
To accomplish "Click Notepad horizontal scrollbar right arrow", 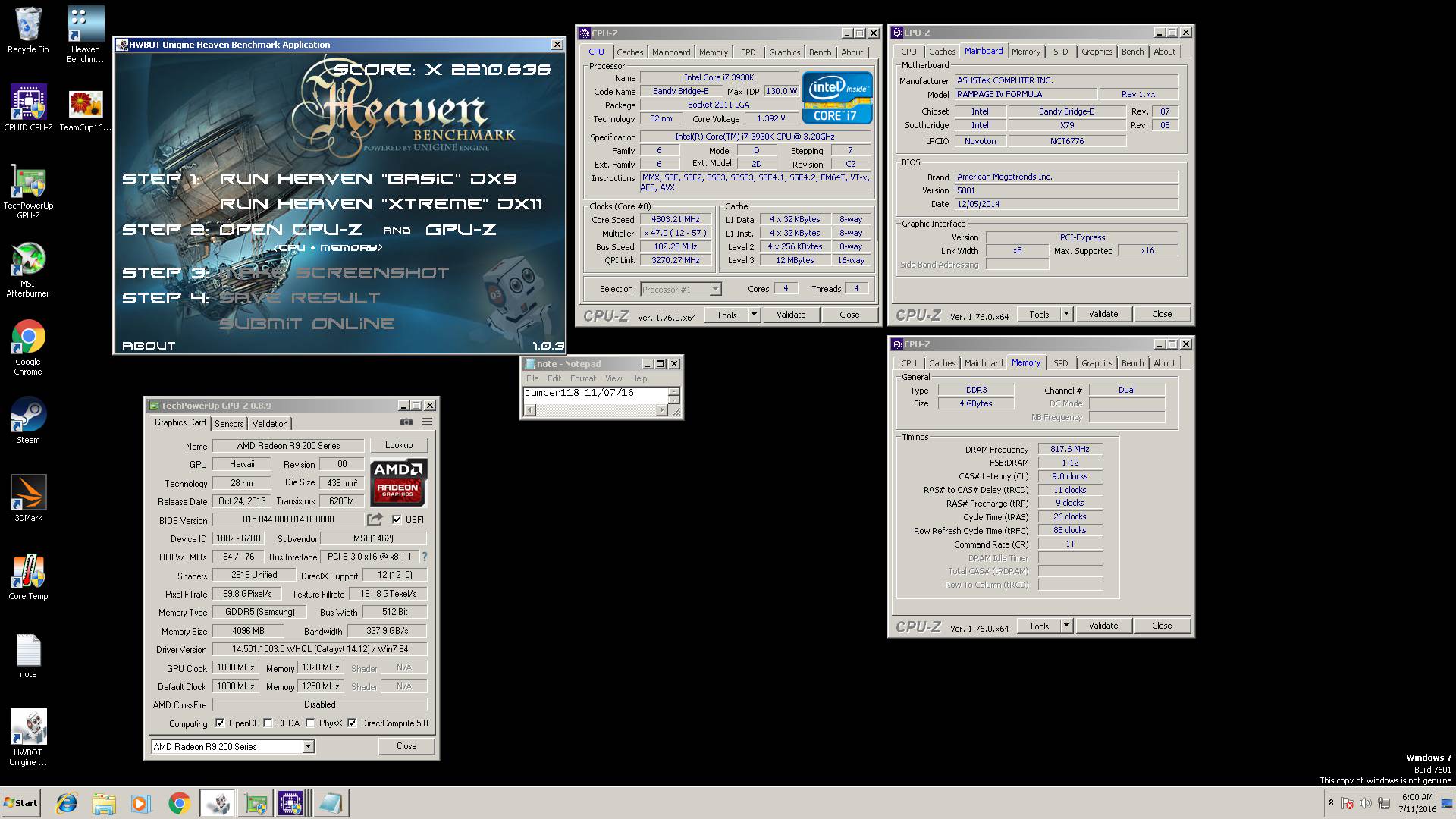I will pyautogui.click(x=662, y=410).
